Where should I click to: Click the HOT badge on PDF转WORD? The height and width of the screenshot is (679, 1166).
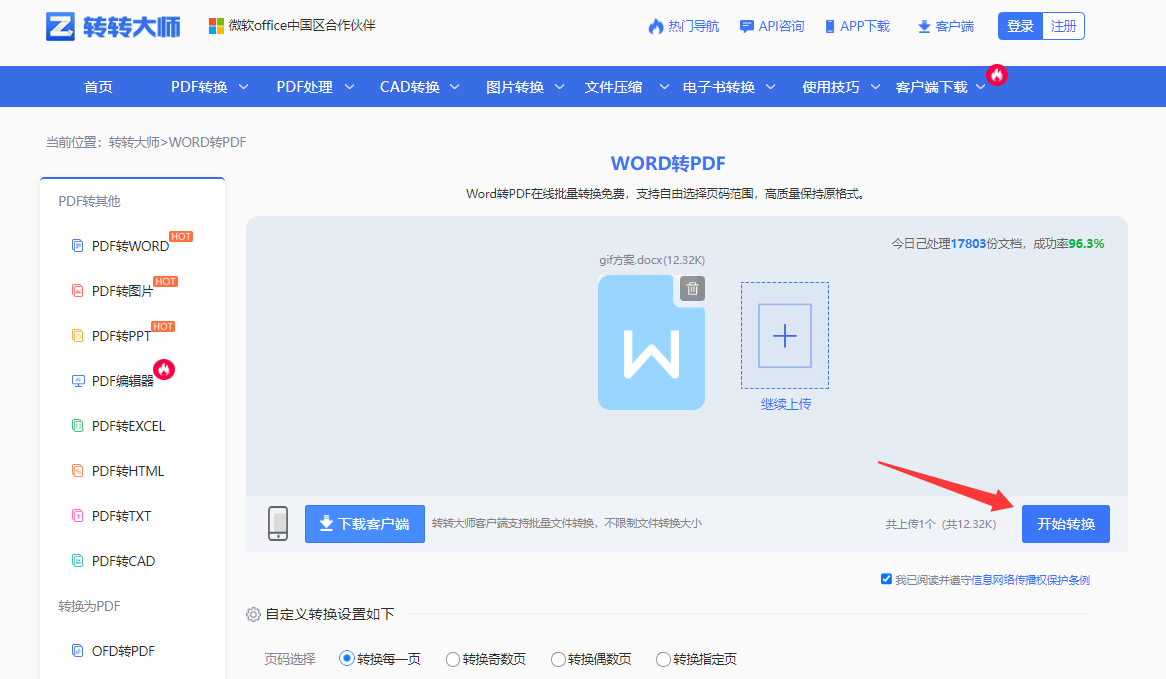point(181,236)
